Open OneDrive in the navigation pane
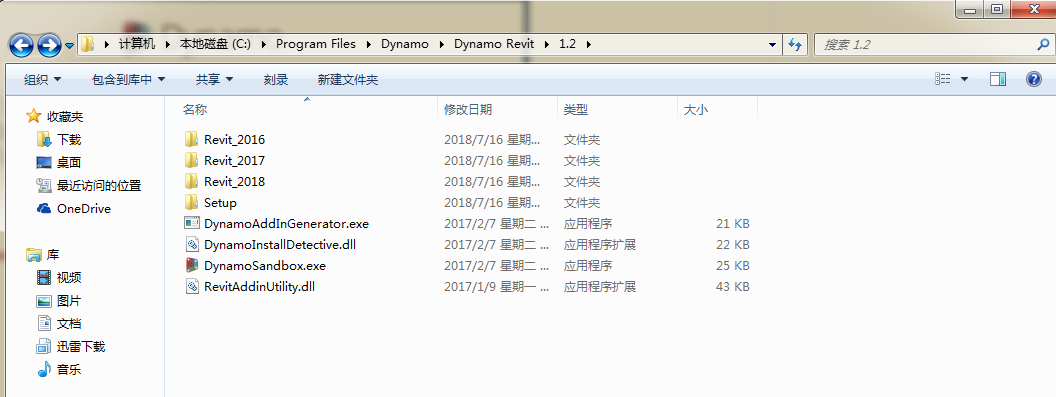 pos(84,208)
